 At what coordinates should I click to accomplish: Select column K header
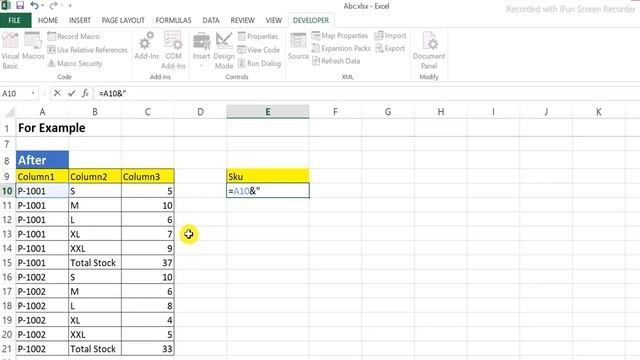point(598,111)
